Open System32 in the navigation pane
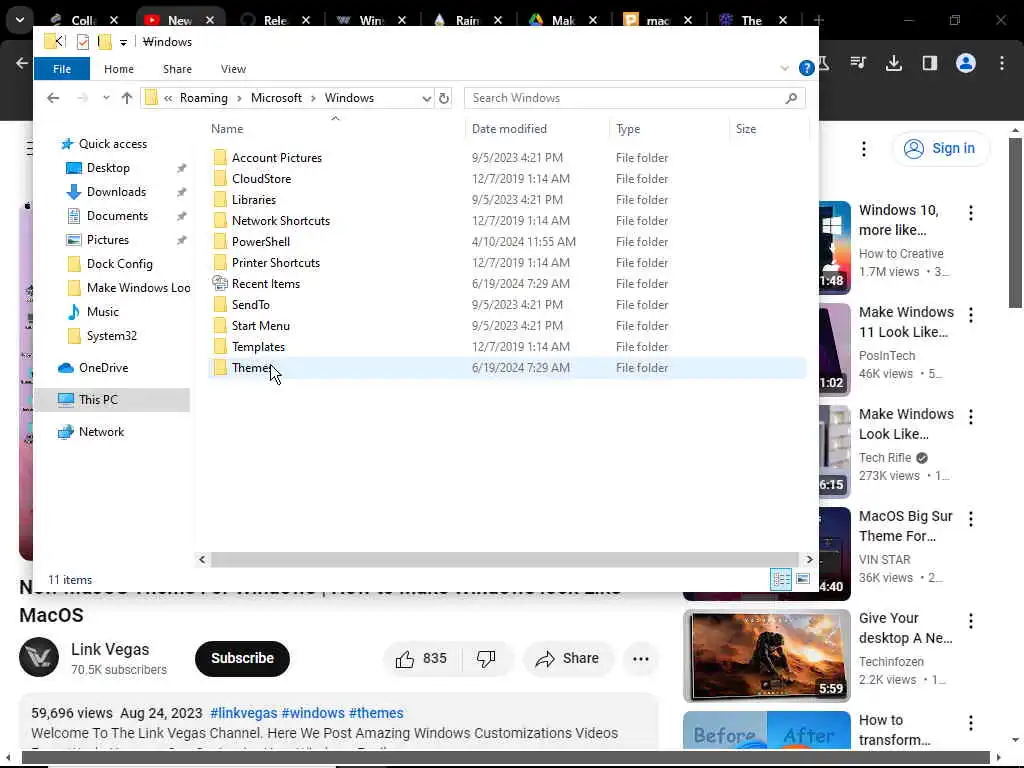The width and height of the screenshot is (1024, 768). [112, 336]
